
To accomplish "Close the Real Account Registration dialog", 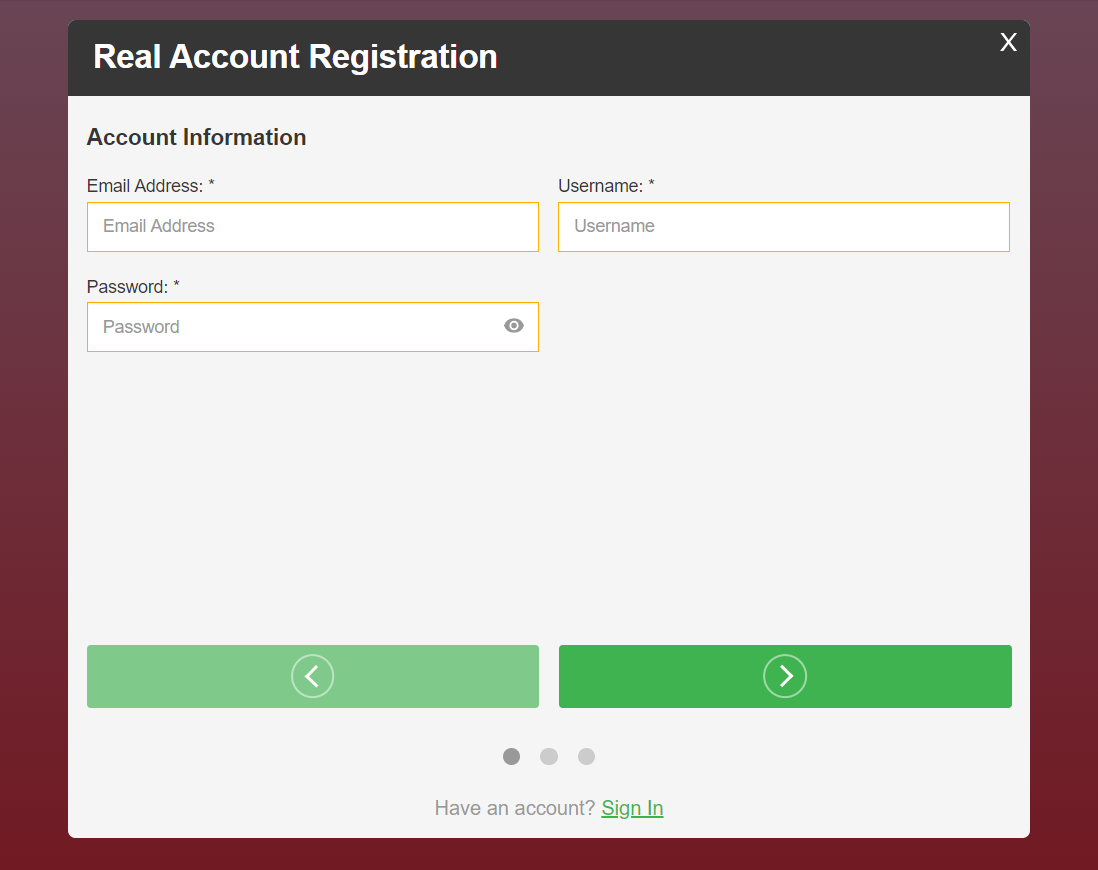I will (x=1008, y=43).
